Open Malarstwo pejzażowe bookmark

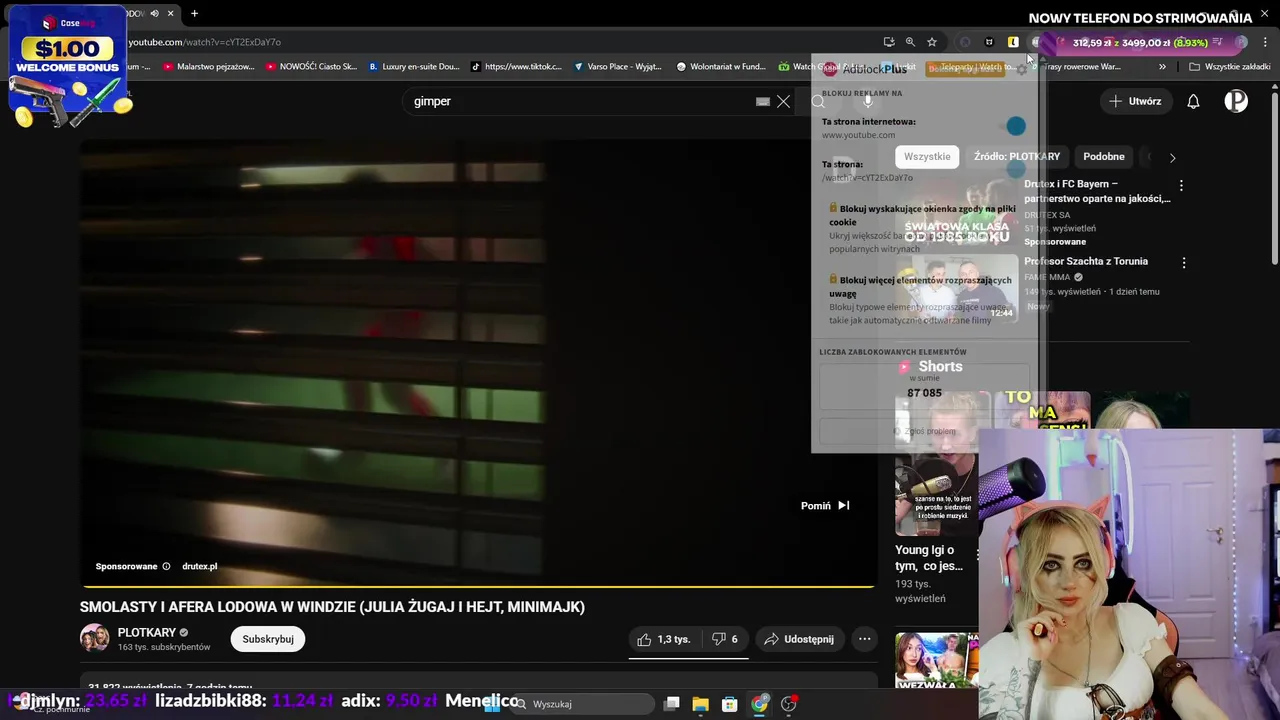(208, 67)
